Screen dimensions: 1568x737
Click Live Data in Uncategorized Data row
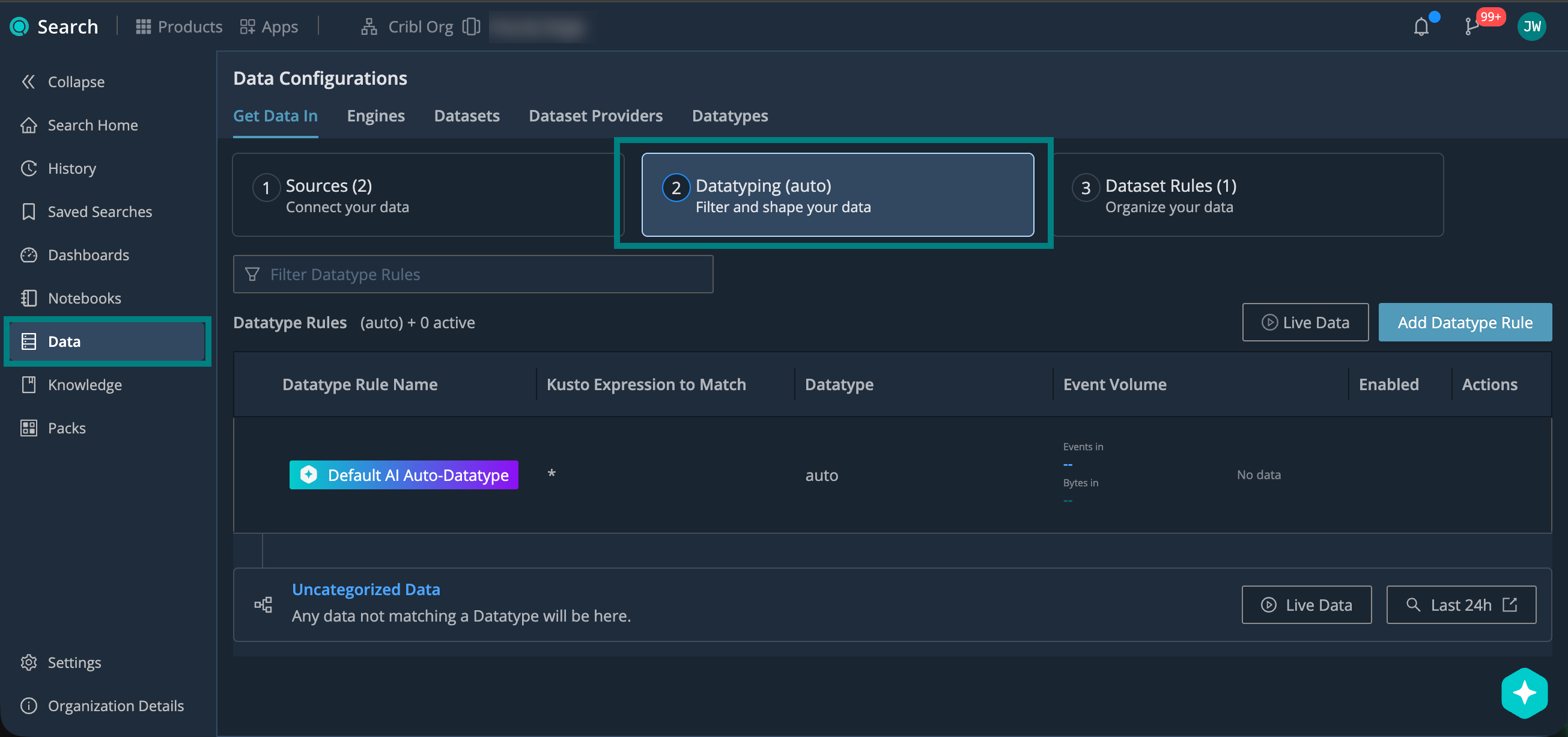(x=1306, y=605)
